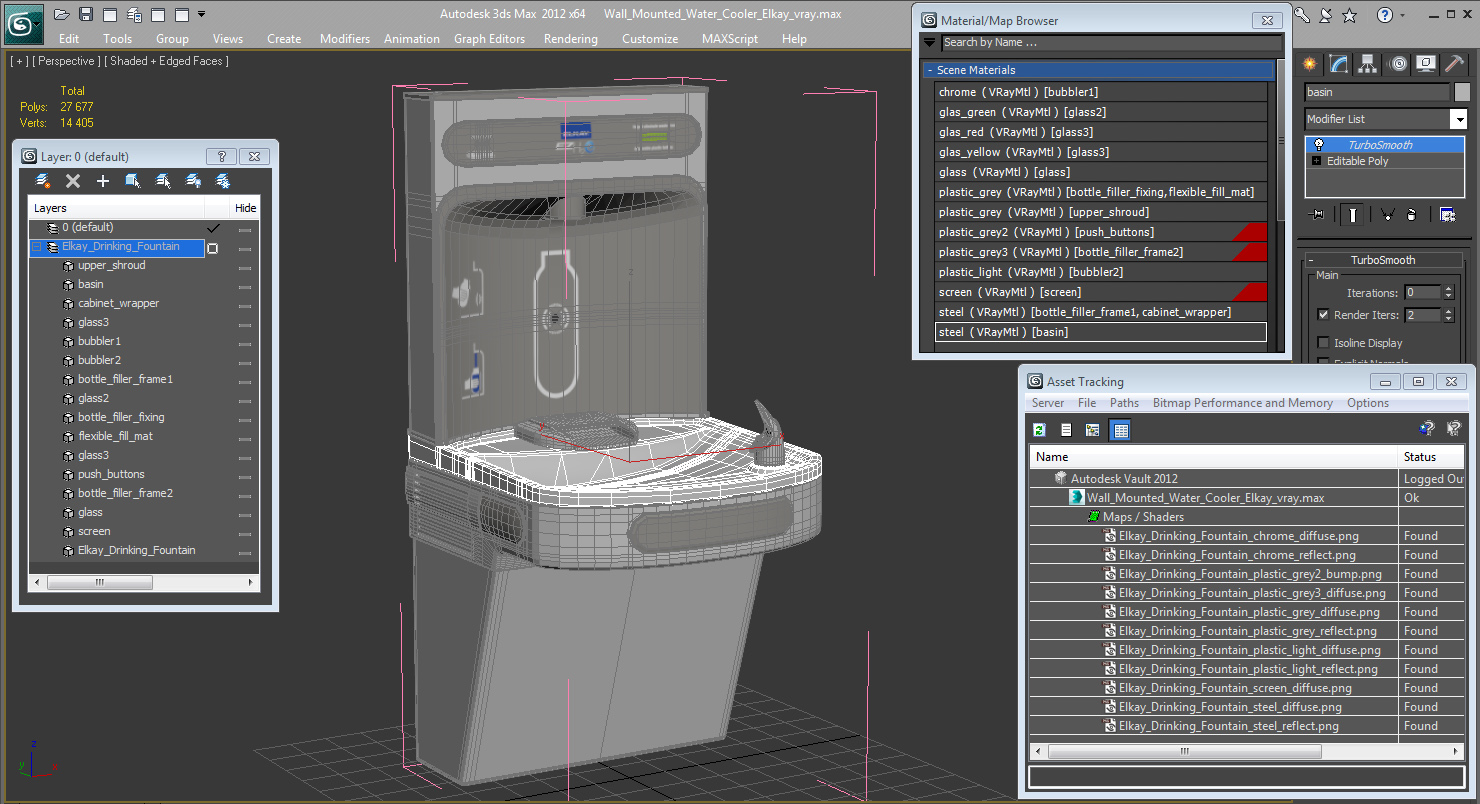Collapse Elkay_Drinking_Fountain layer tree node
Image resolution: width=1480 pixels, height=804 pixels.
click(37, 247)
